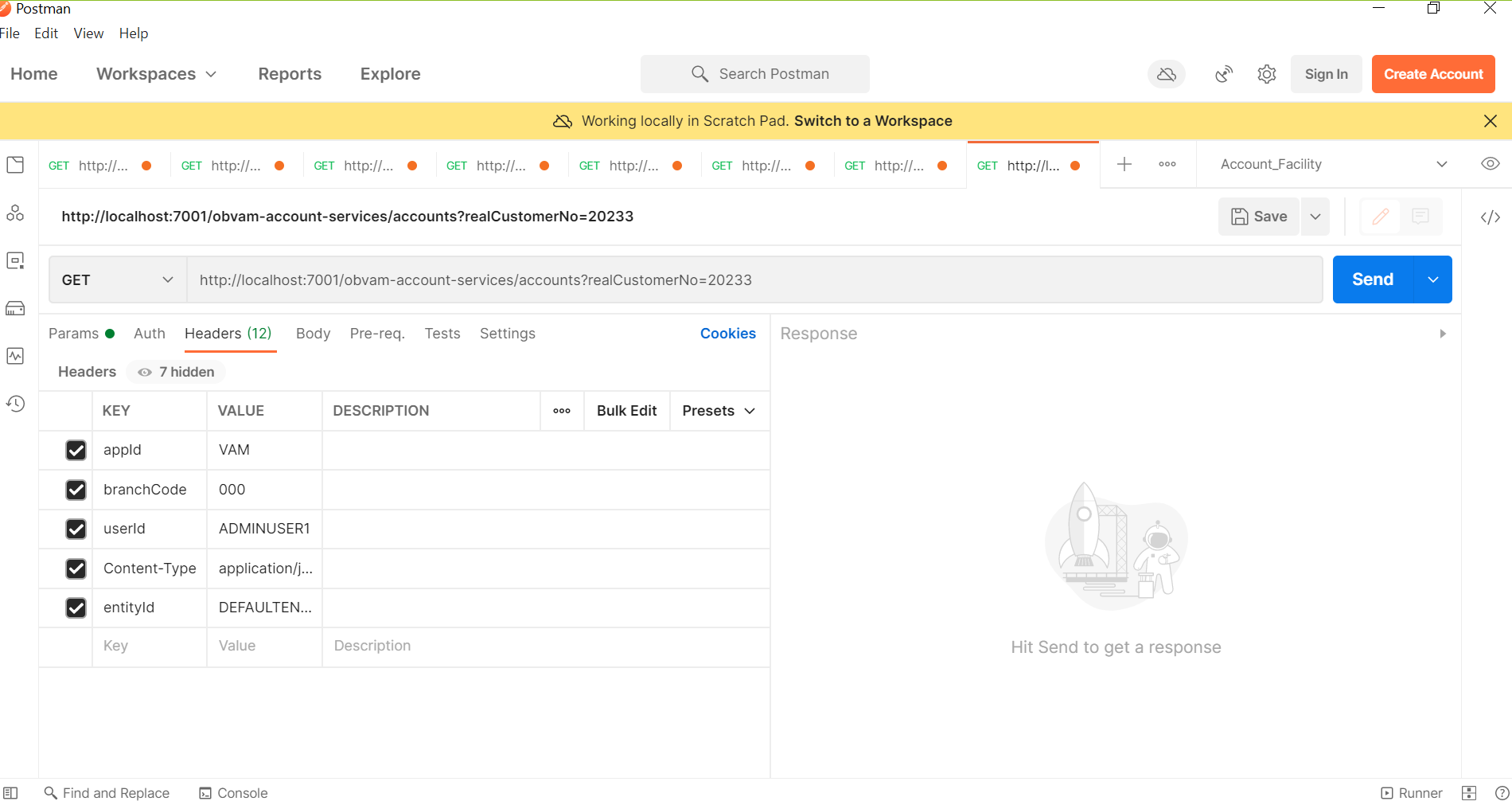Switch to the Params tab

[81, 334]
